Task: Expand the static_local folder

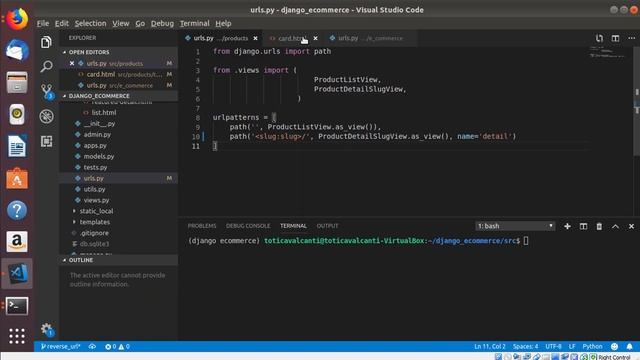Action: pos(96,211)
